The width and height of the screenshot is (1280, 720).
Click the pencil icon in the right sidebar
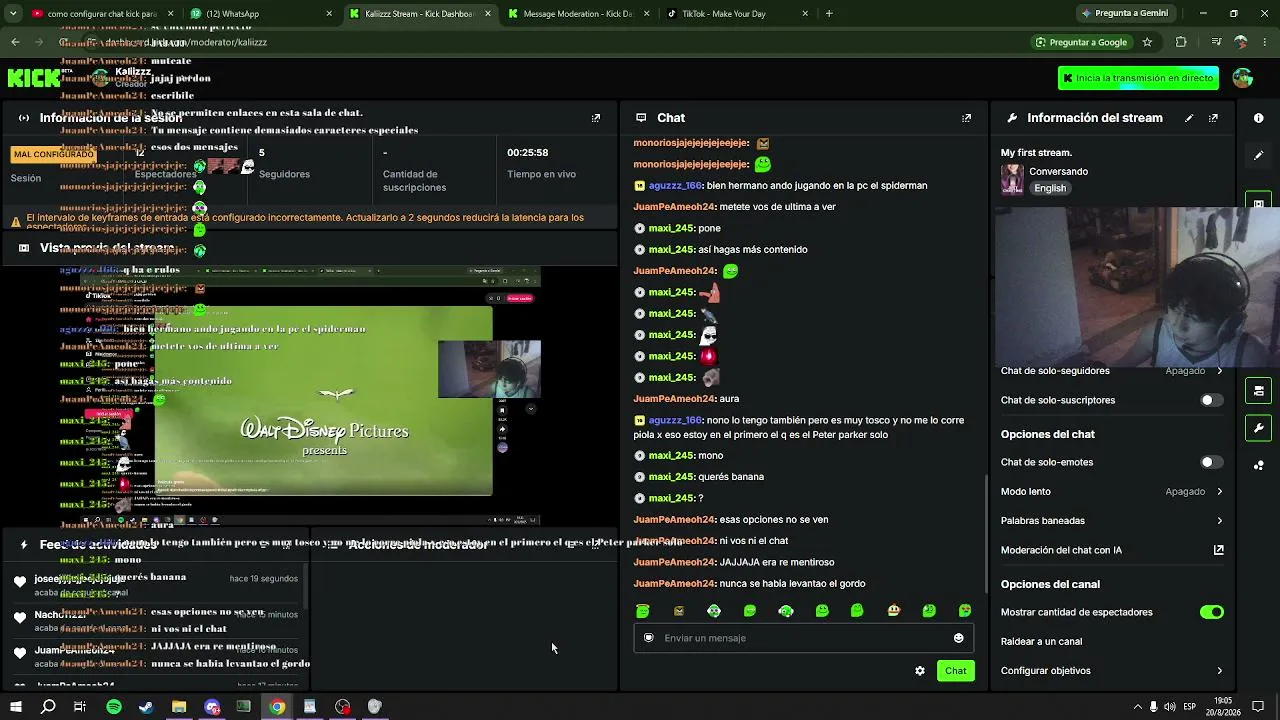1258,155
